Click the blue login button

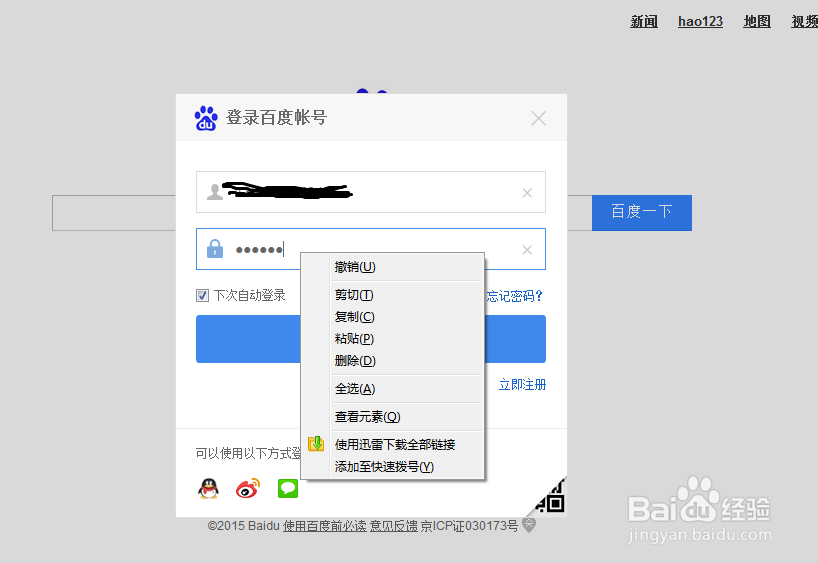click(x=371, y=339)
